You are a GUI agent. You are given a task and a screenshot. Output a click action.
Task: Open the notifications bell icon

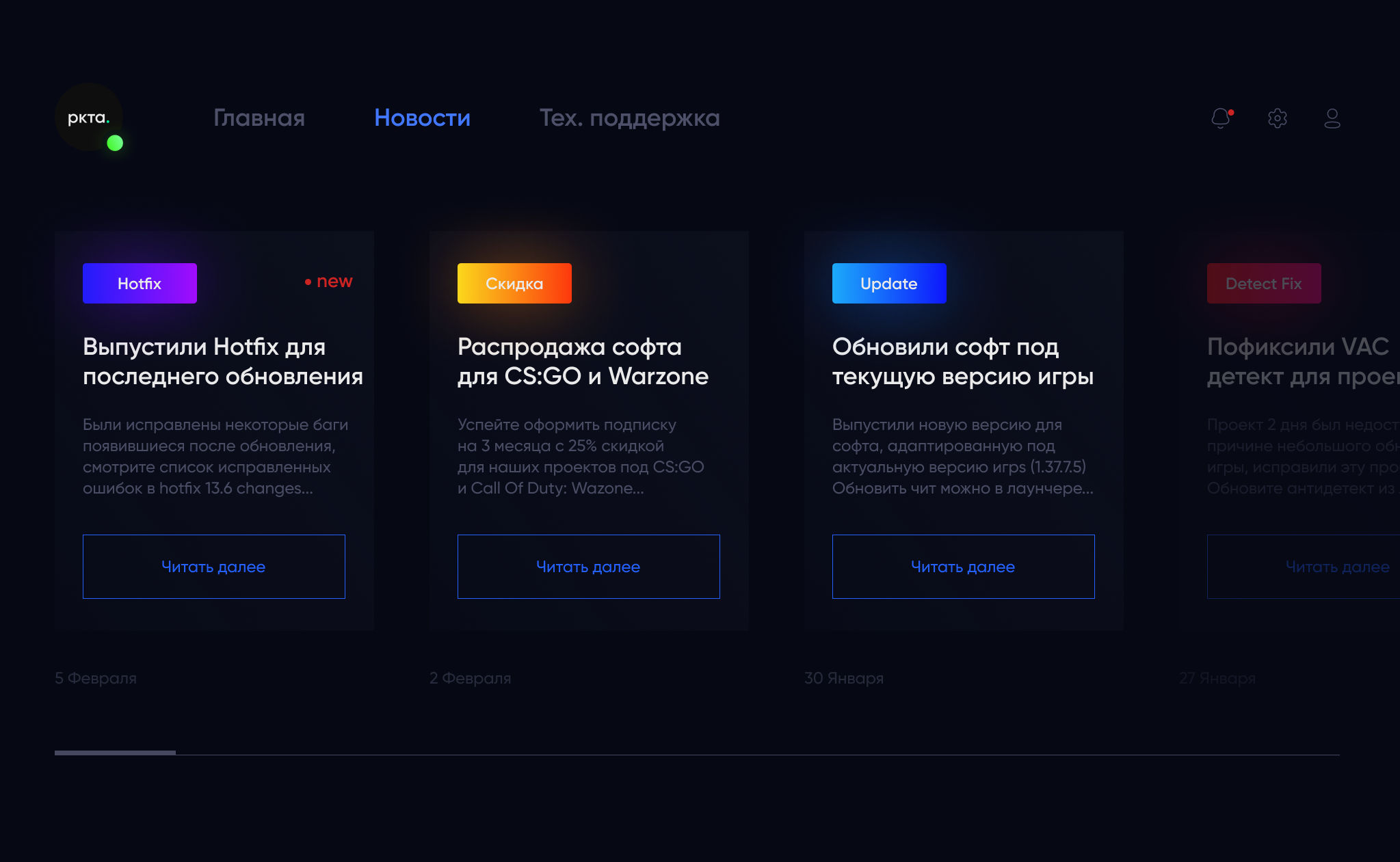pyautogui.click(x=1221, y=118)
